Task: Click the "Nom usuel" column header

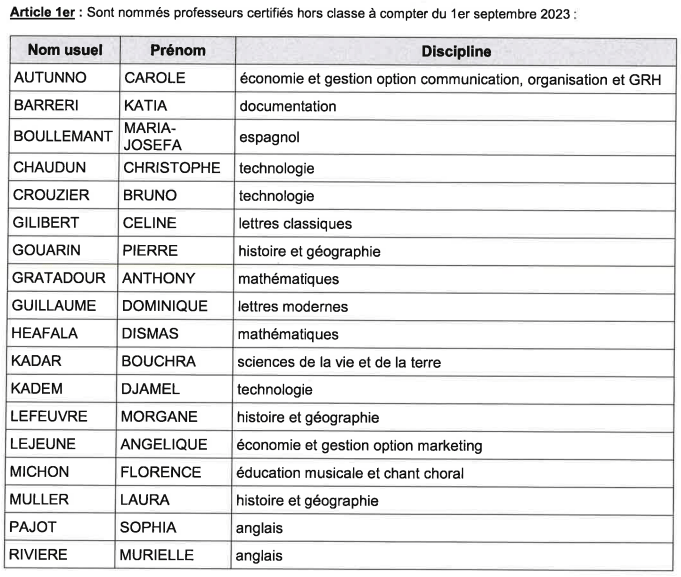Action: pos(61,51)
